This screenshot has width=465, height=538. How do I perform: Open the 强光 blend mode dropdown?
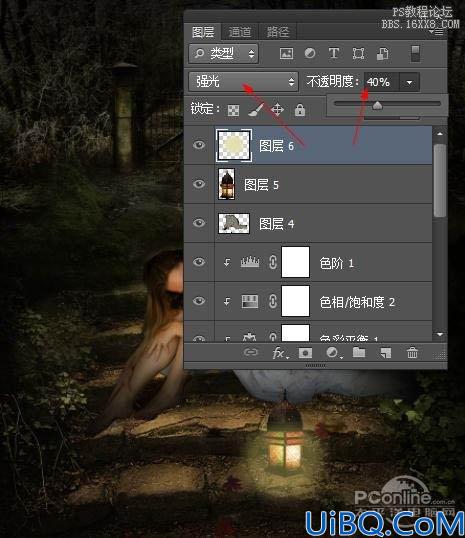(243, 82)
